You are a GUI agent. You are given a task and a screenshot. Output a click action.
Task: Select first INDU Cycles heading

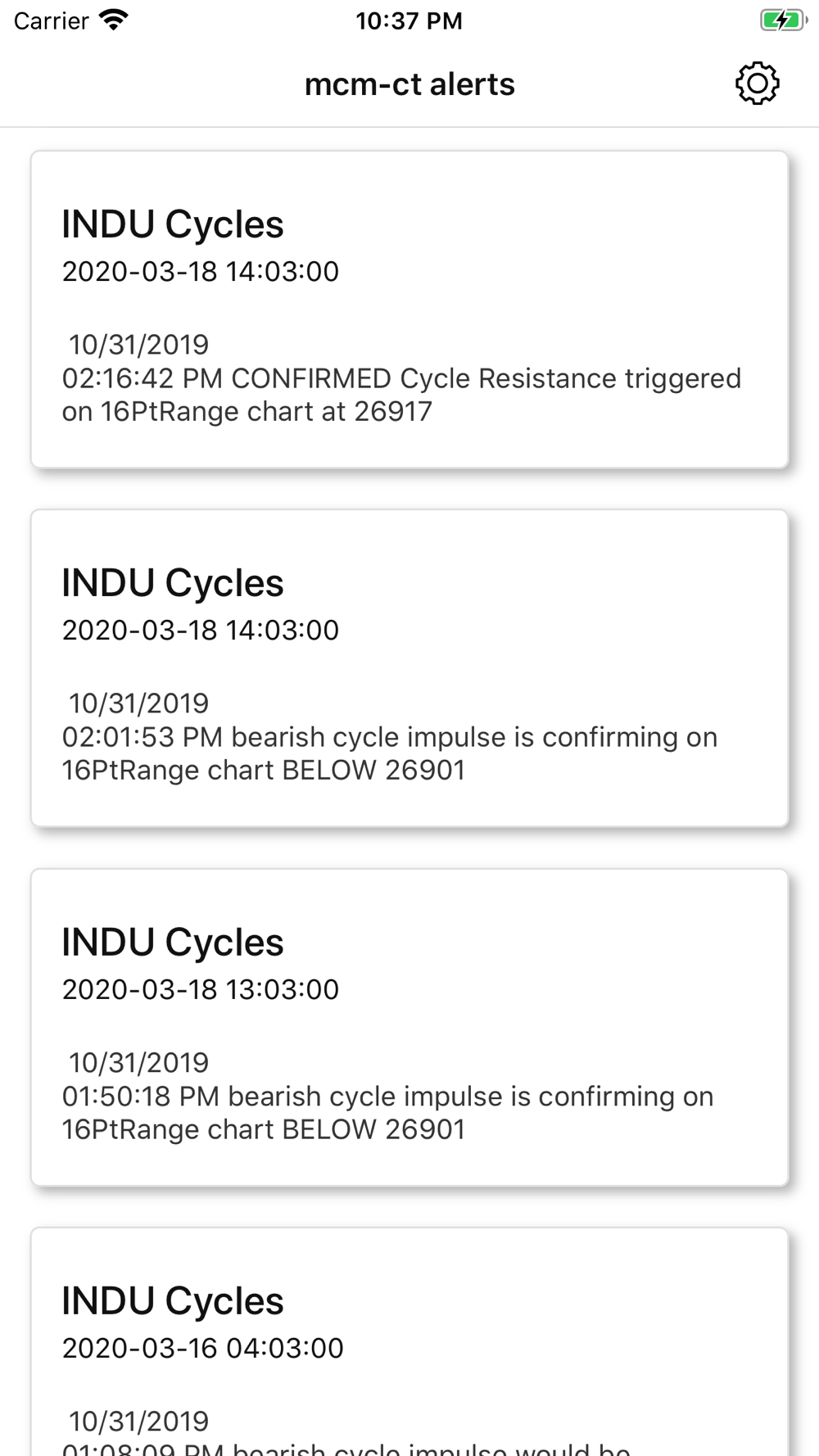click(173, 224)
